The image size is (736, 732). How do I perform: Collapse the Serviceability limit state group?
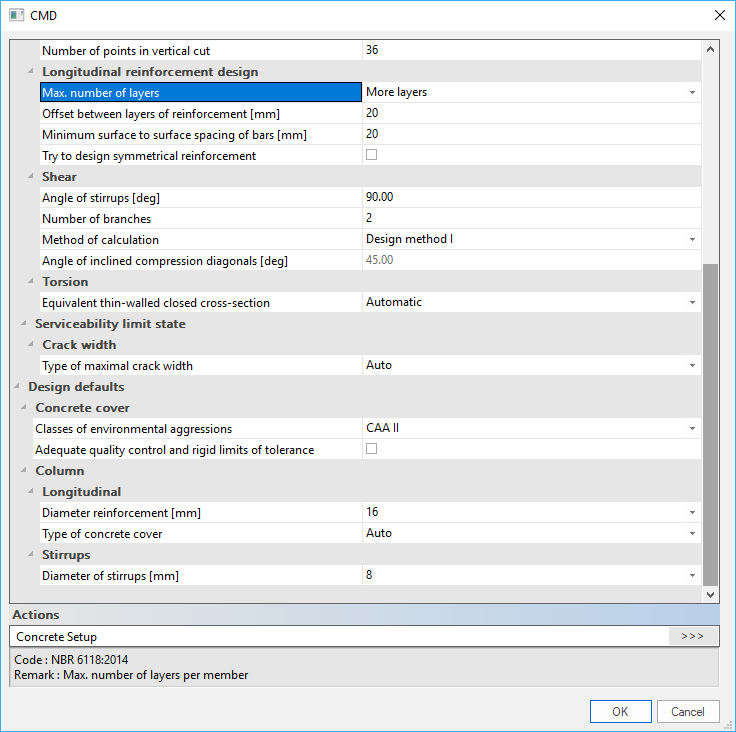point(24,324)
